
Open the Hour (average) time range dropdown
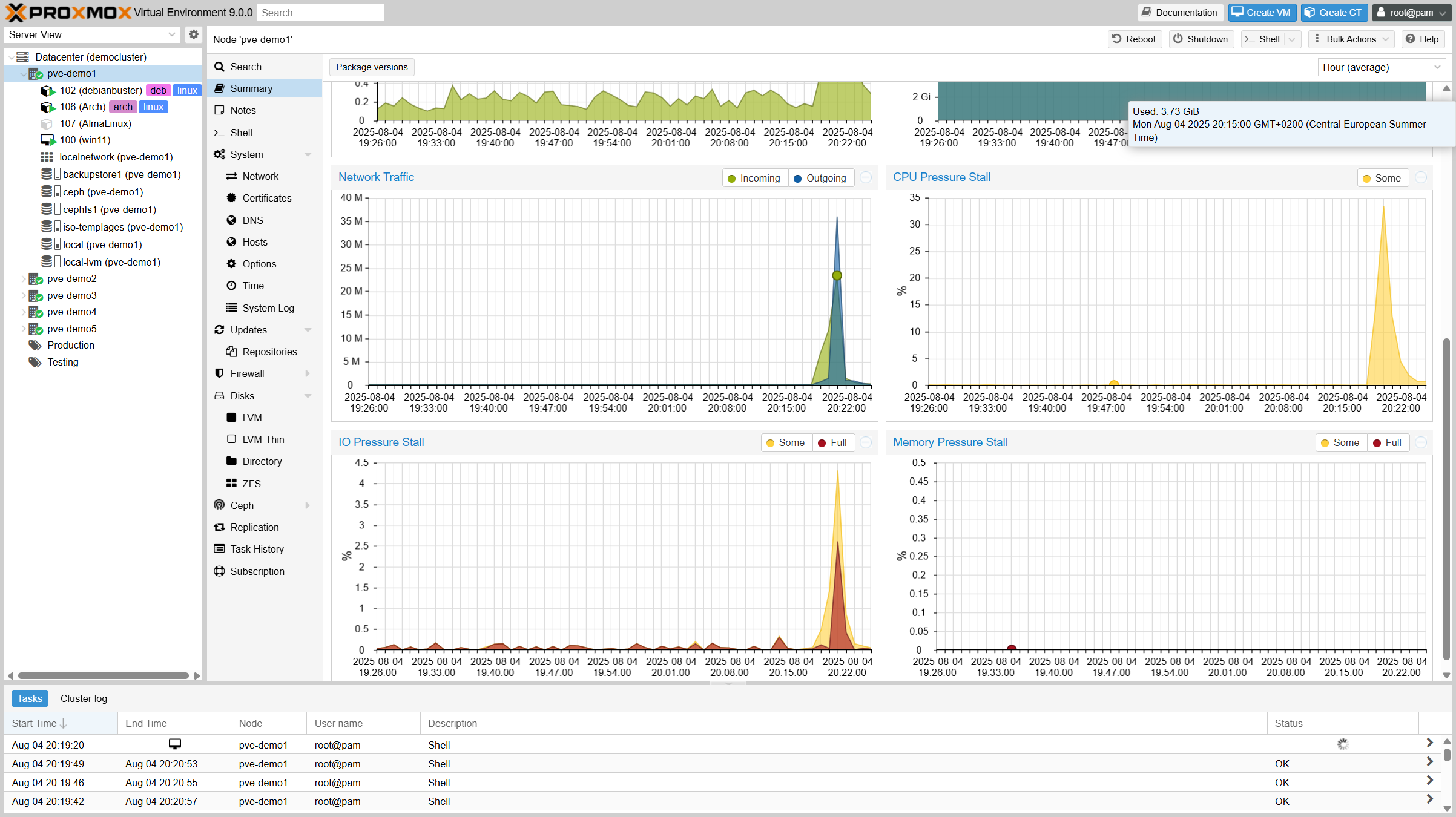pyautogui.click(x=1382, y=67)
